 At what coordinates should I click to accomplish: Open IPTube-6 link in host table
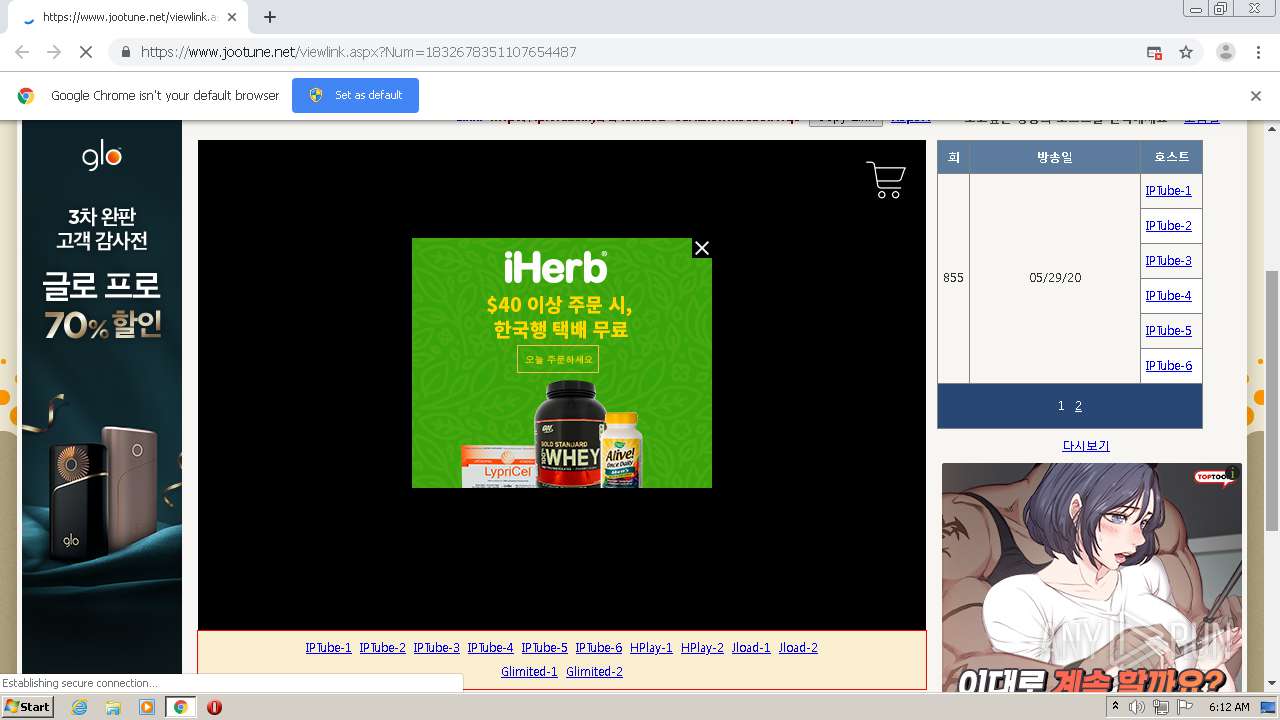click(1168, 366)
